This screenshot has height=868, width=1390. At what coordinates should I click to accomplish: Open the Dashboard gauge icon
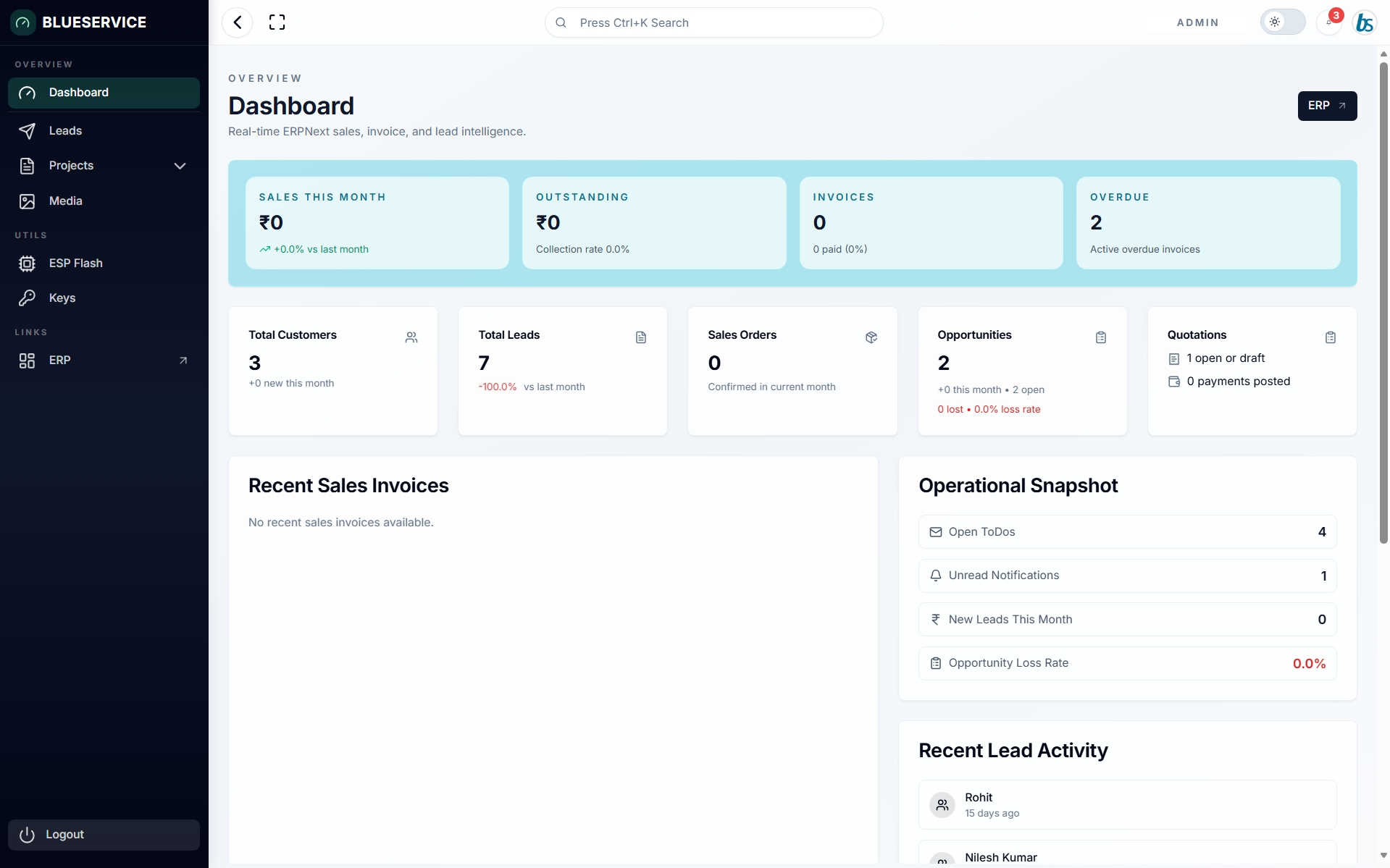point(27,93)
